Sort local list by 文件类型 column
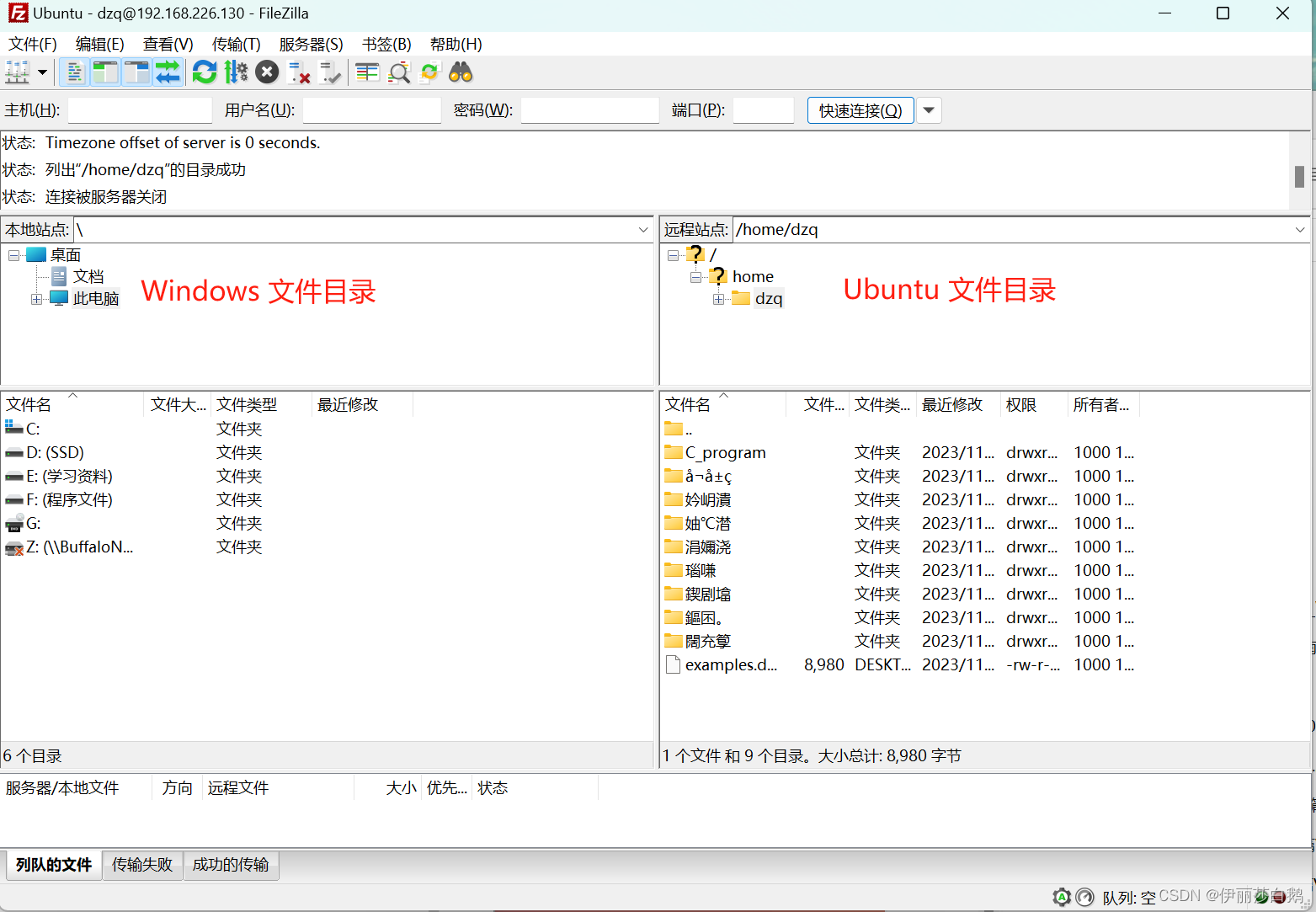Image resolution: width=1316 pixels, height=912 pixels. [x=261, y=404]
